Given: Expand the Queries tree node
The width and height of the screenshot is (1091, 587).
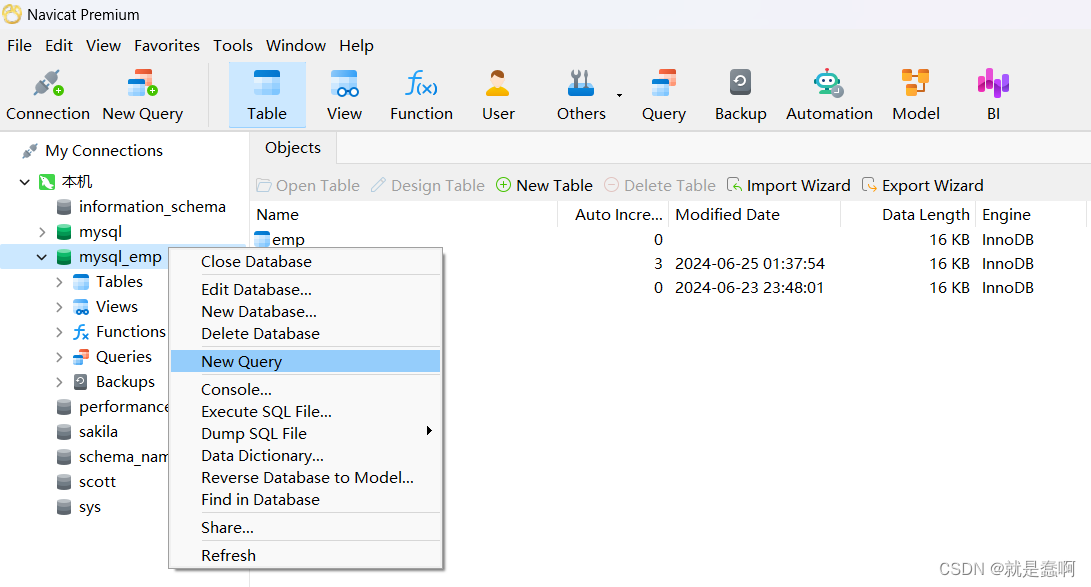Looking at the screenshot, I should pyautogui.click(x=59, y=357).
